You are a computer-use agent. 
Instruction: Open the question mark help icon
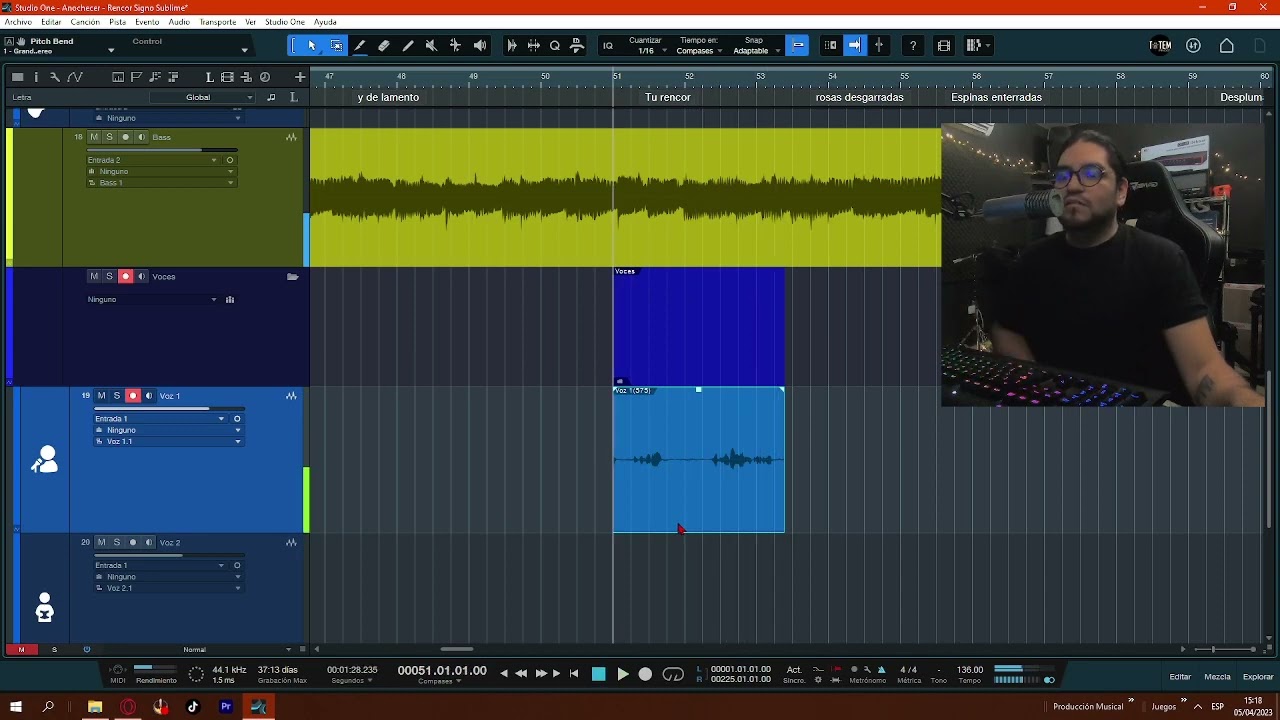[x=913, y=45]
